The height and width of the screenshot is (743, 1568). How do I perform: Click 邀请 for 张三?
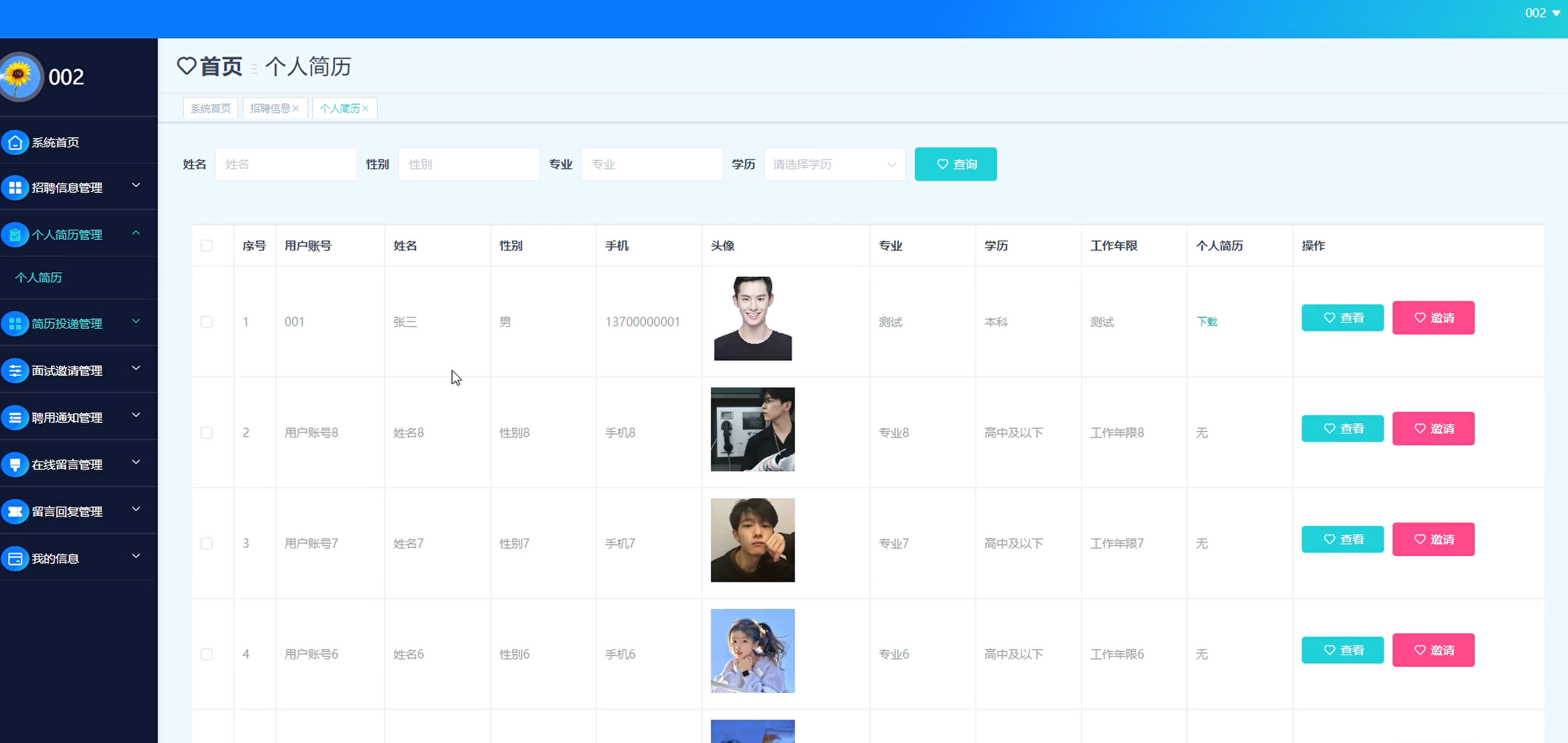click(1433, 318)
